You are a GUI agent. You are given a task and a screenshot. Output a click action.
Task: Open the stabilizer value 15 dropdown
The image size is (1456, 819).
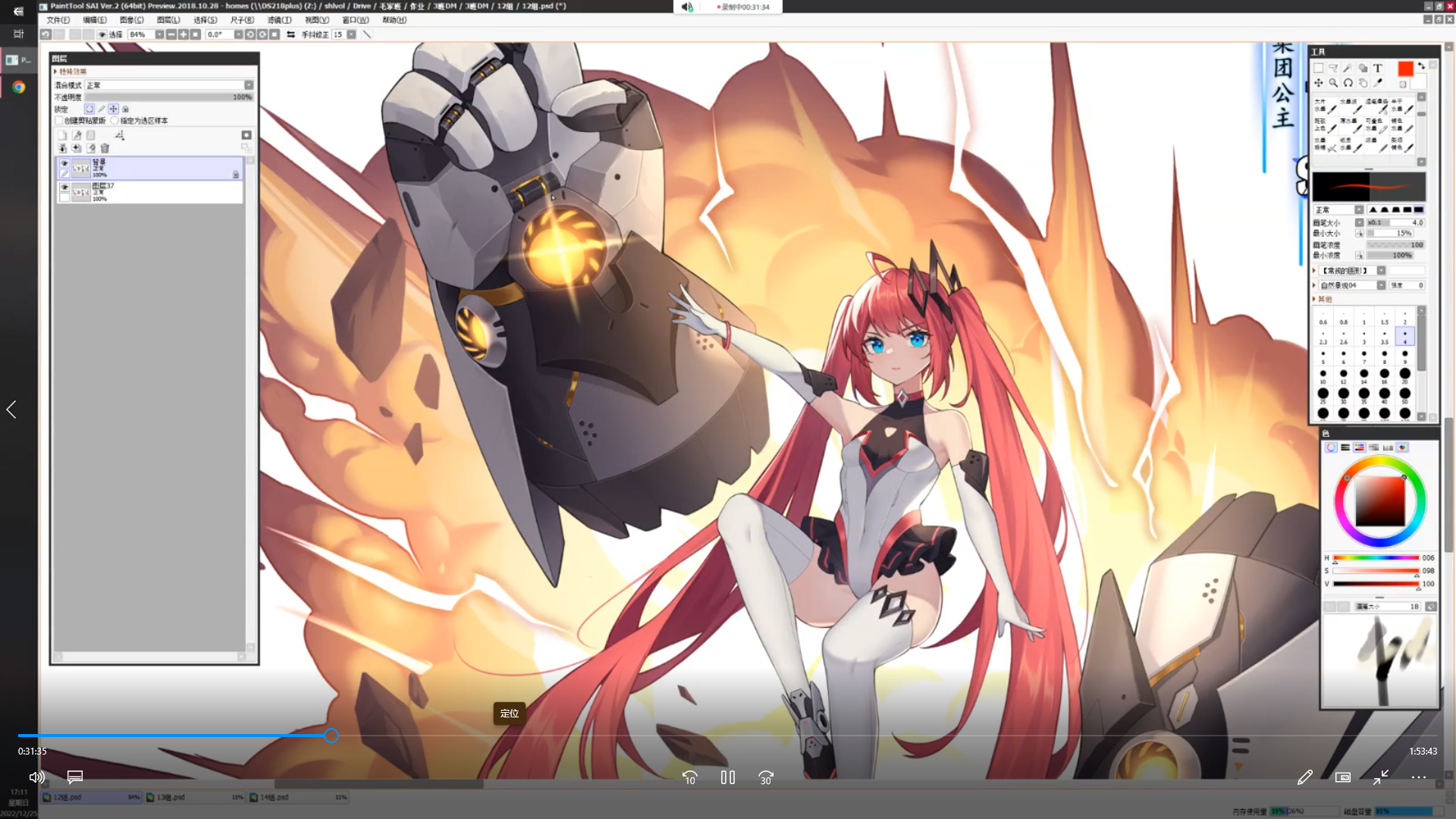pos(351,34)
